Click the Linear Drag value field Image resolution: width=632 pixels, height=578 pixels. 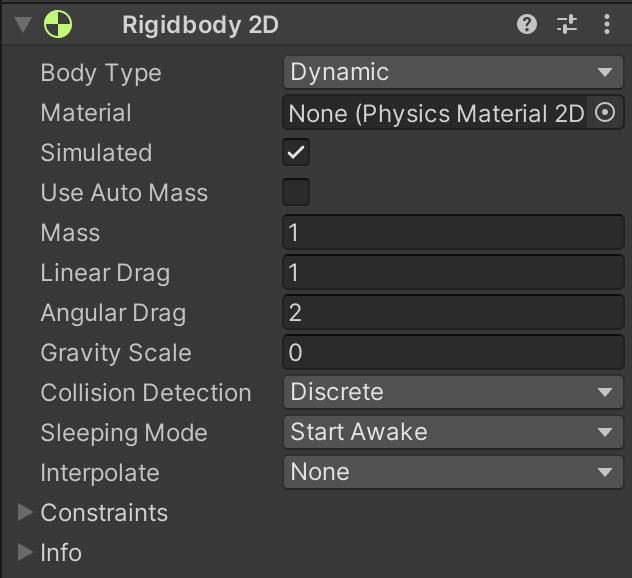[x=453, y=273]
